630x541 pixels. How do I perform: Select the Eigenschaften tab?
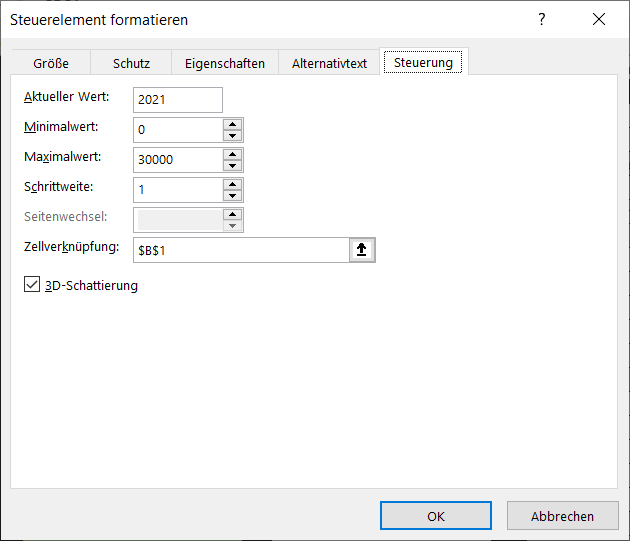[225, 63]
